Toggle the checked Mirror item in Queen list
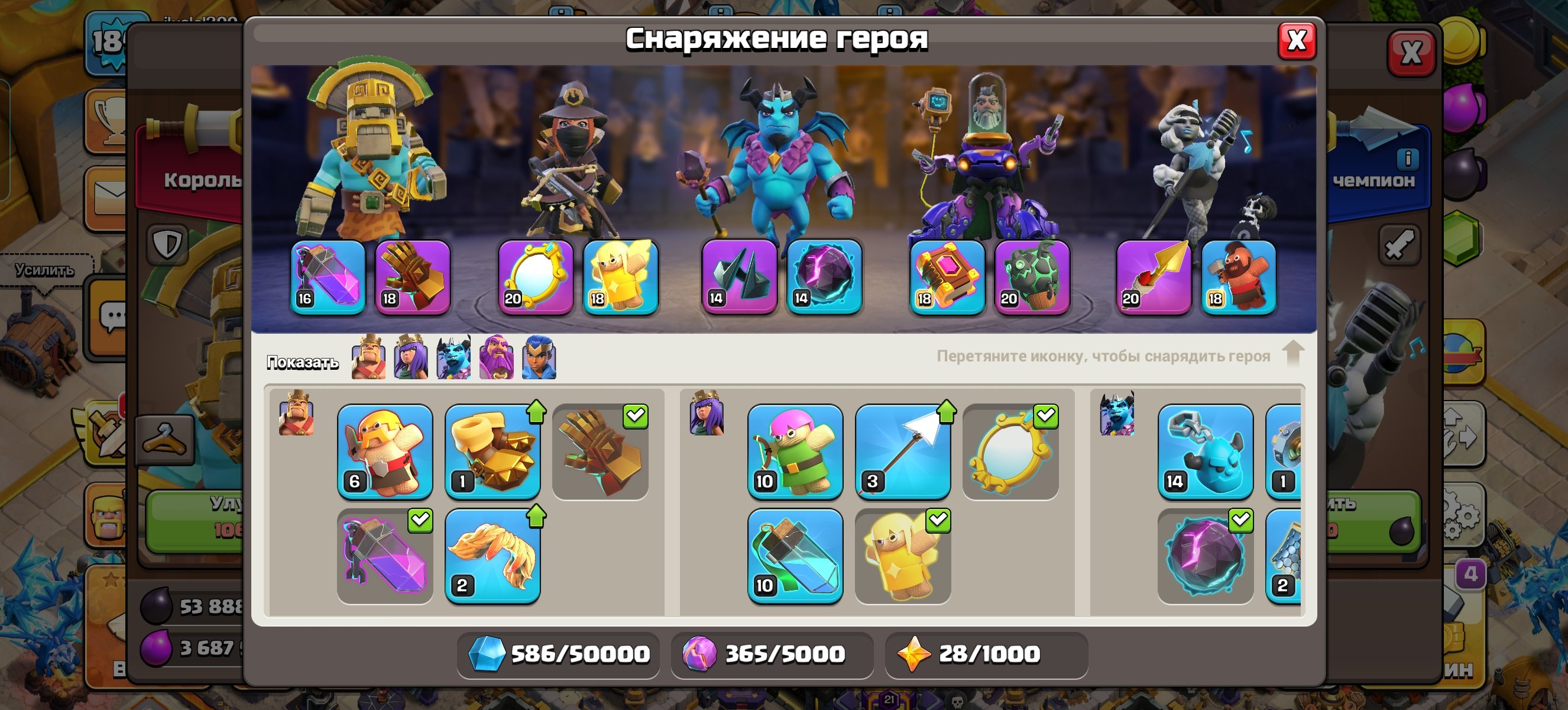This screenshot has width=1568, height=710. pos(1010,451)
